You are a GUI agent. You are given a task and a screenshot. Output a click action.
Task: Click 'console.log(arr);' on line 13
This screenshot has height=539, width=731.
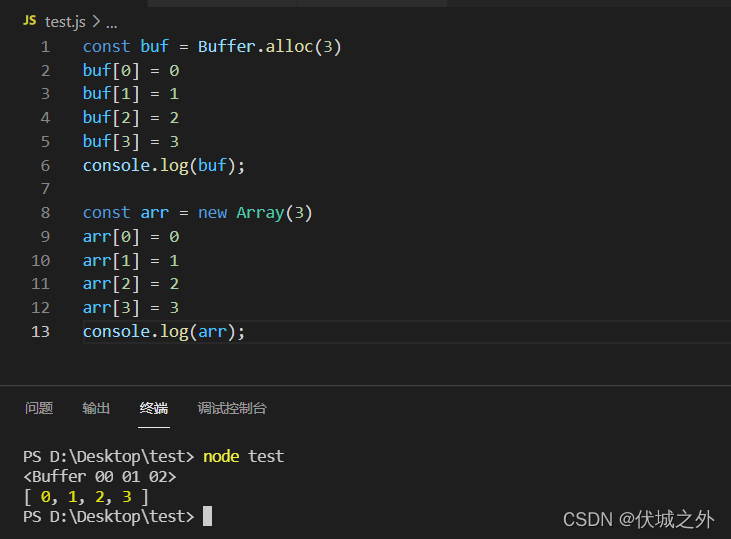164,332
